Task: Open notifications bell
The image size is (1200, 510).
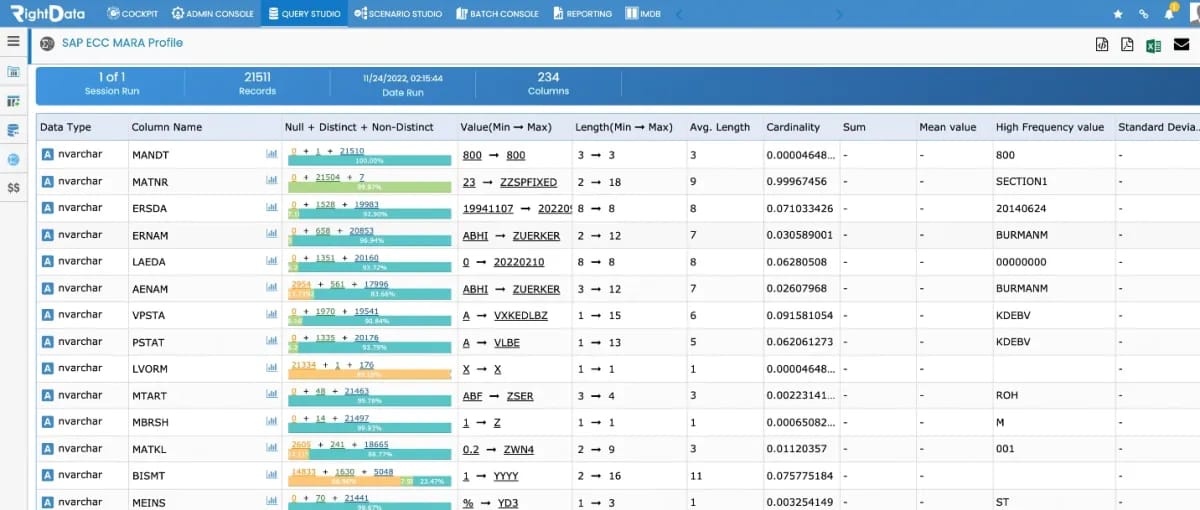Action: pyautogui.click(x=1168, y=14)
